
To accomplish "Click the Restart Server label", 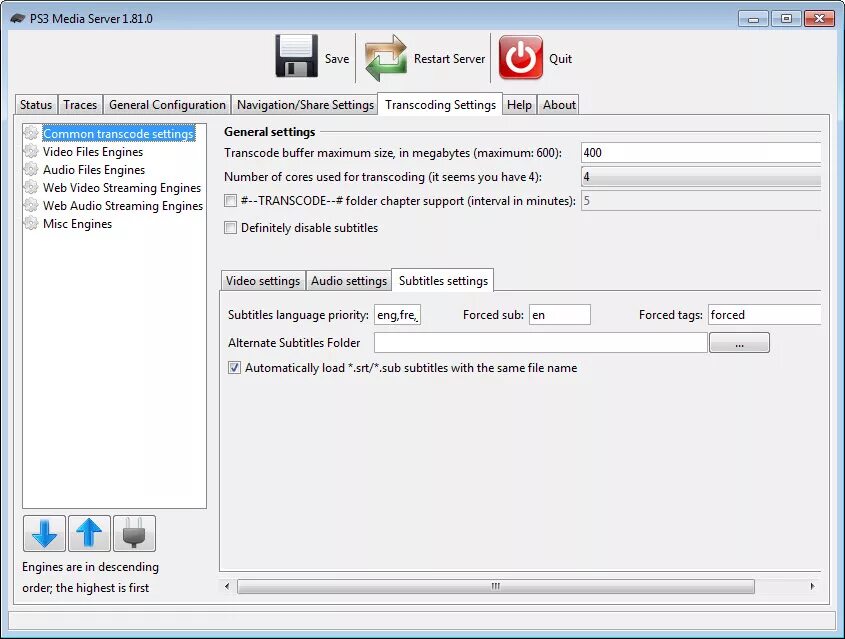I will point(449,59).
